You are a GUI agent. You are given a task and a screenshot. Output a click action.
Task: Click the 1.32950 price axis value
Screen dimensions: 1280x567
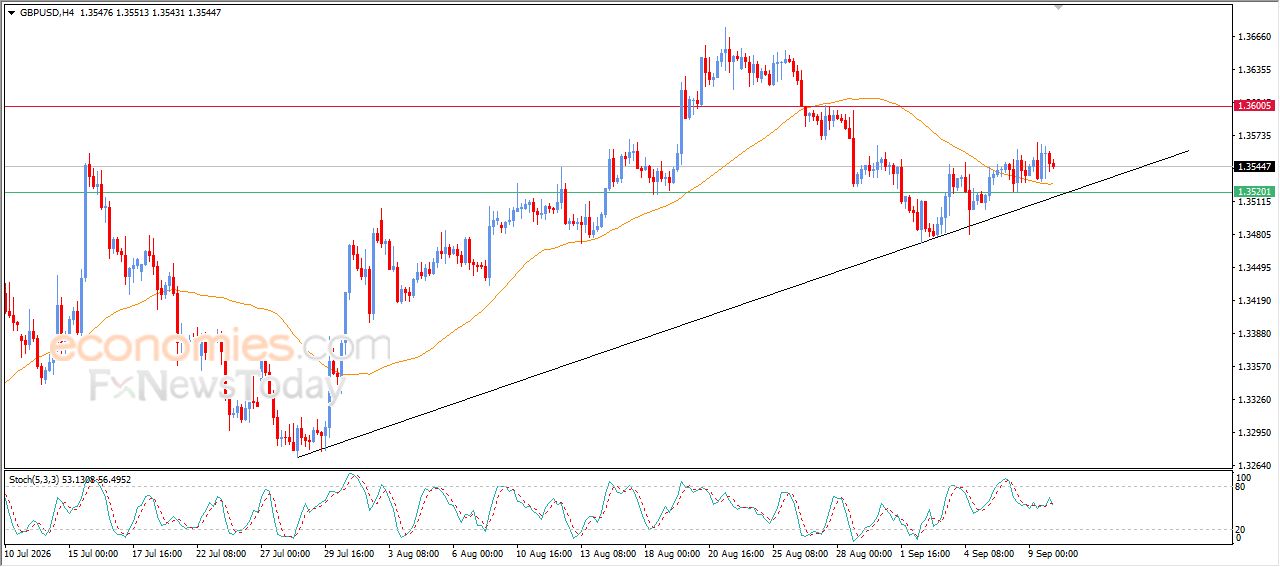pyautogui.click(x=1253, y=433)
